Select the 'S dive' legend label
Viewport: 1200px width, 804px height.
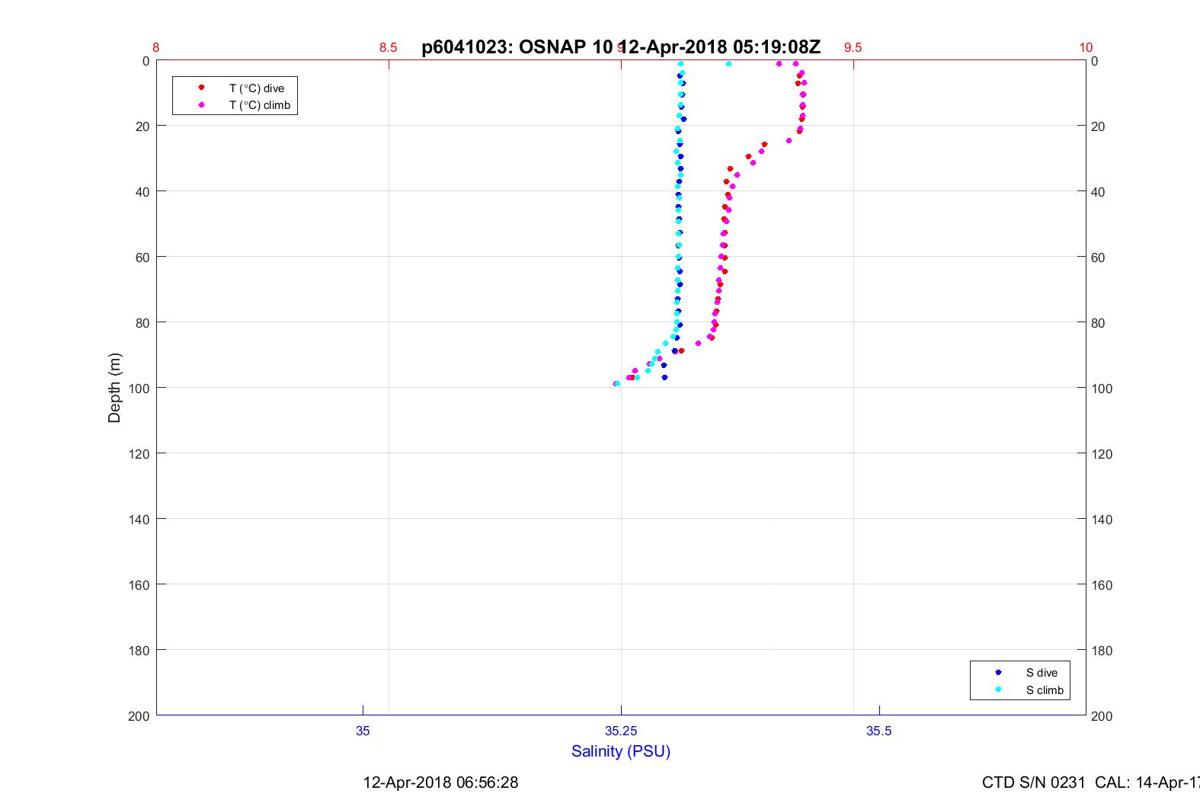1041,673
